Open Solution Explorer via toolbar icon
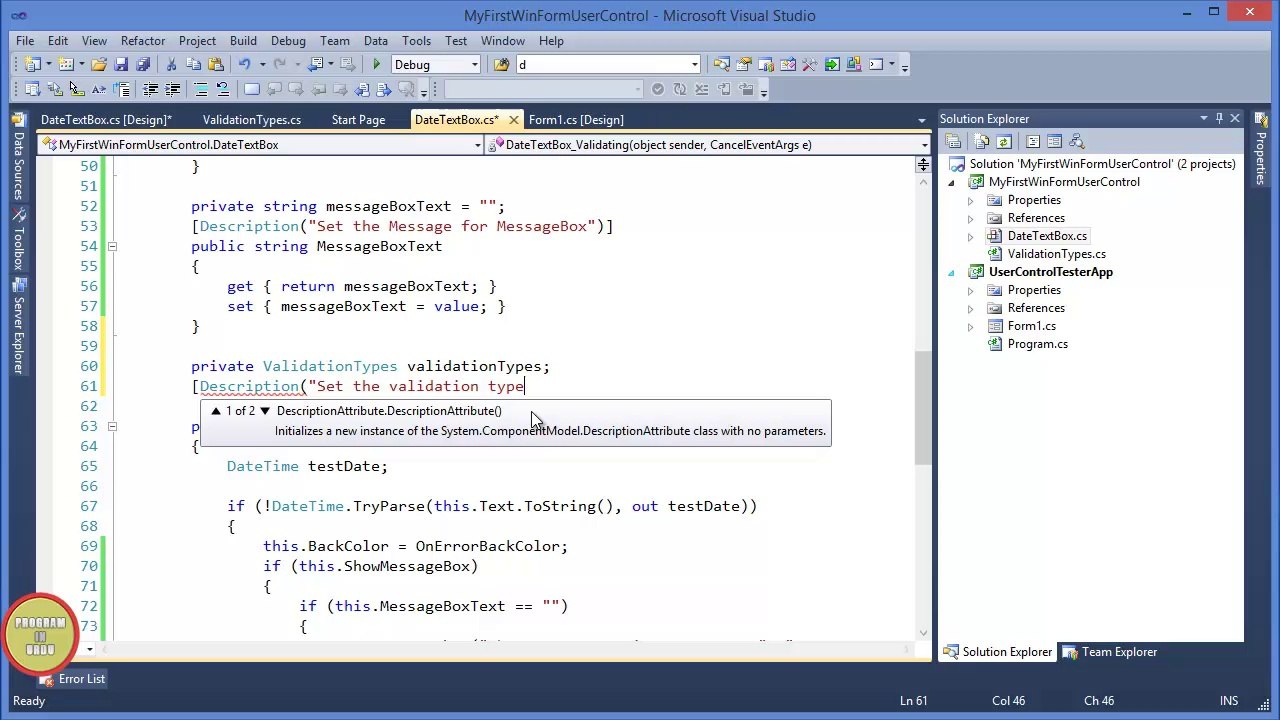 tap(721, 65)
